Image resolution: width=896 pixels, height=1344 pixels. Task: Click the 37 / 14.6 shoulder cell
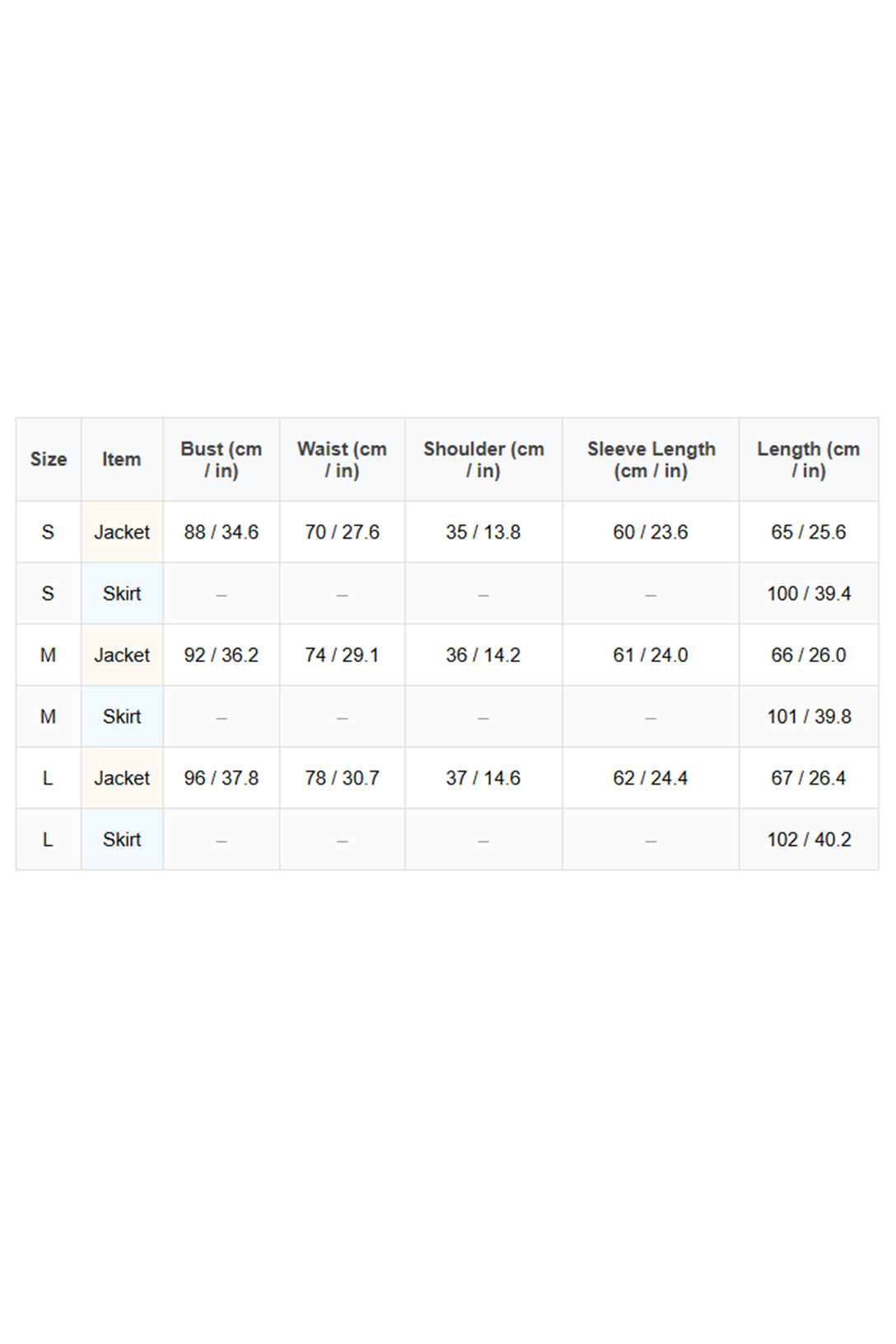pyautogui.click(x=483, y=778)
